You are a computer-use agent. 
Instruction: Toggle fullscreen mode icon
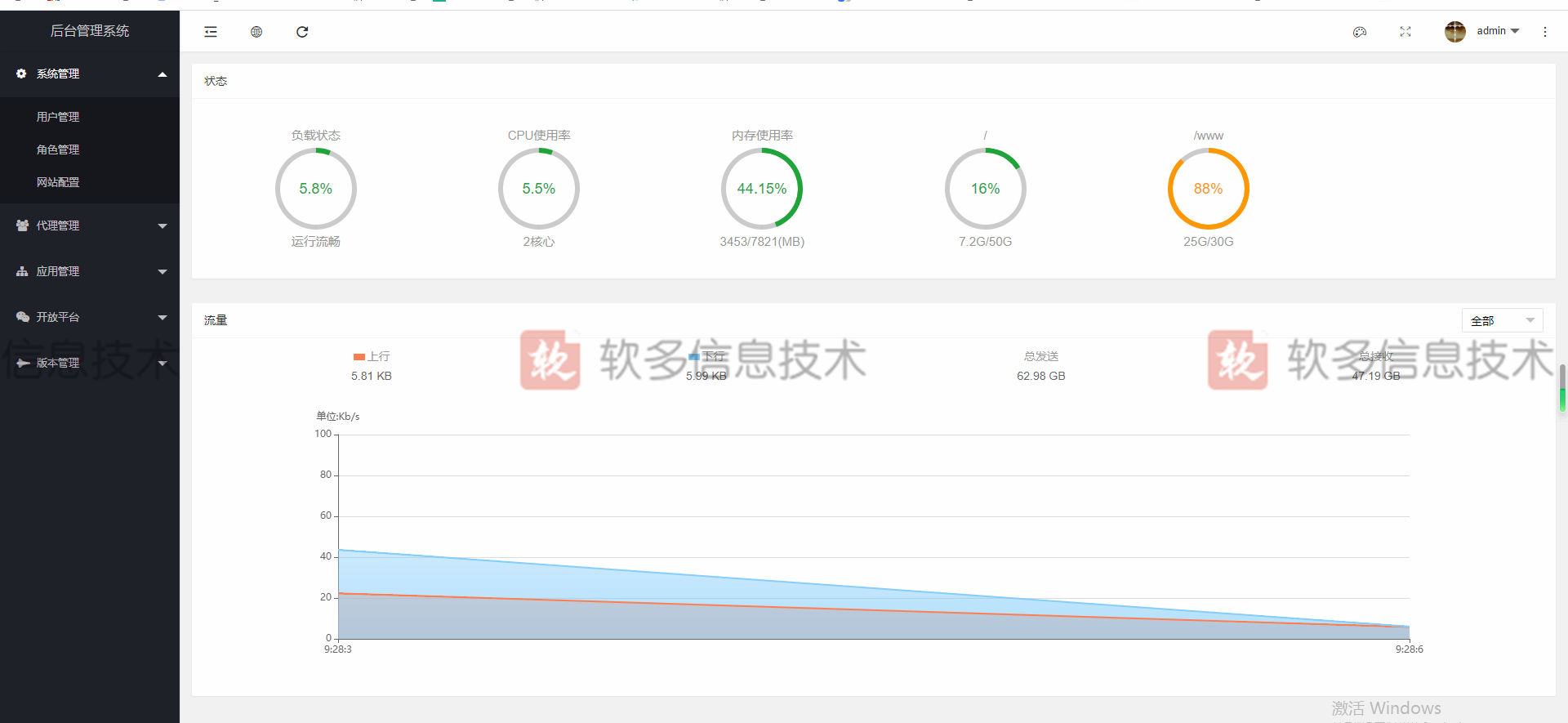click(x=1405, y=32)
